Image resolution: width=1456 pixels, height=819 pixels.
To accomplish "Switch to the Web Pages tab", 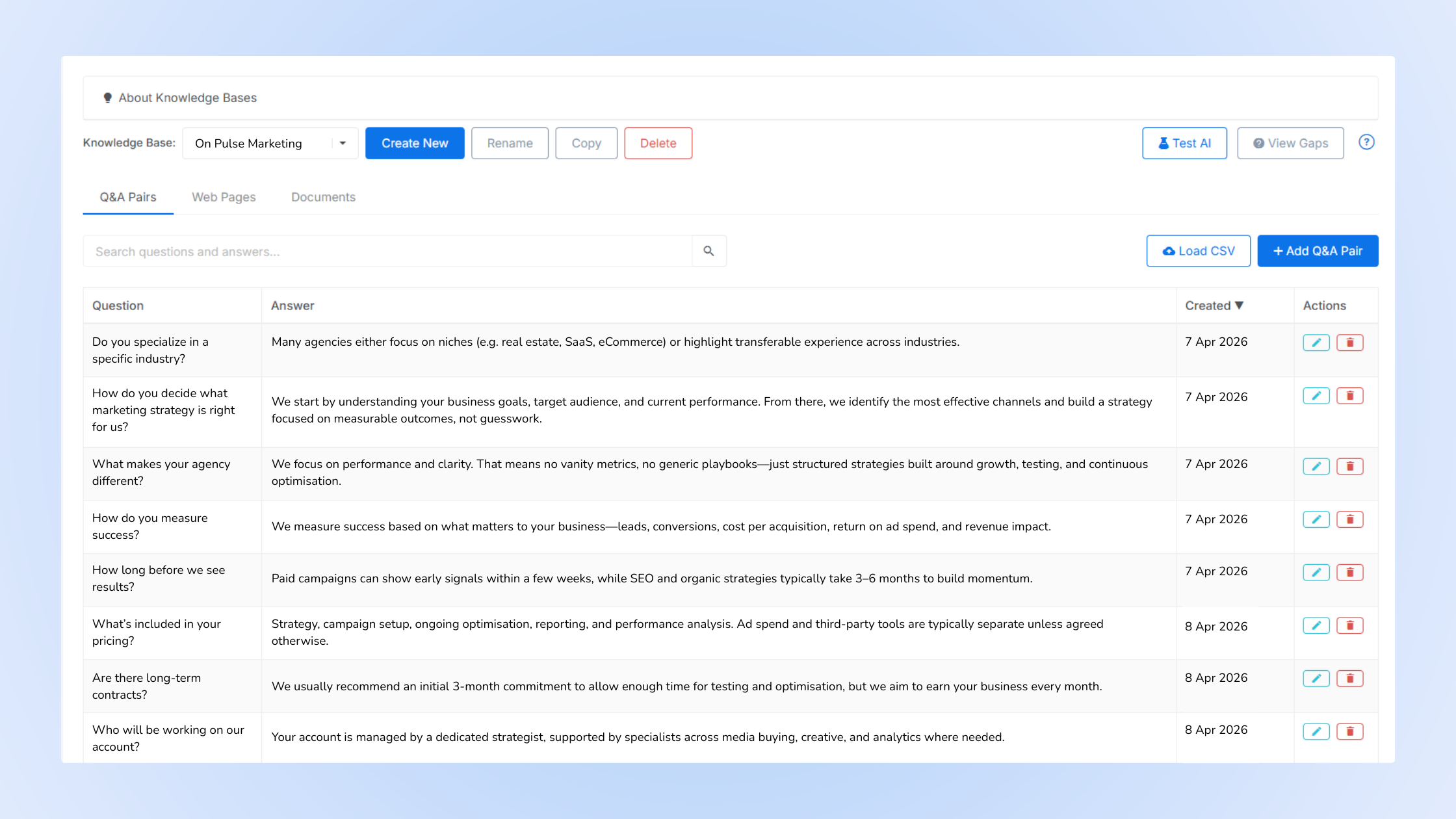I will click(224, 197).
